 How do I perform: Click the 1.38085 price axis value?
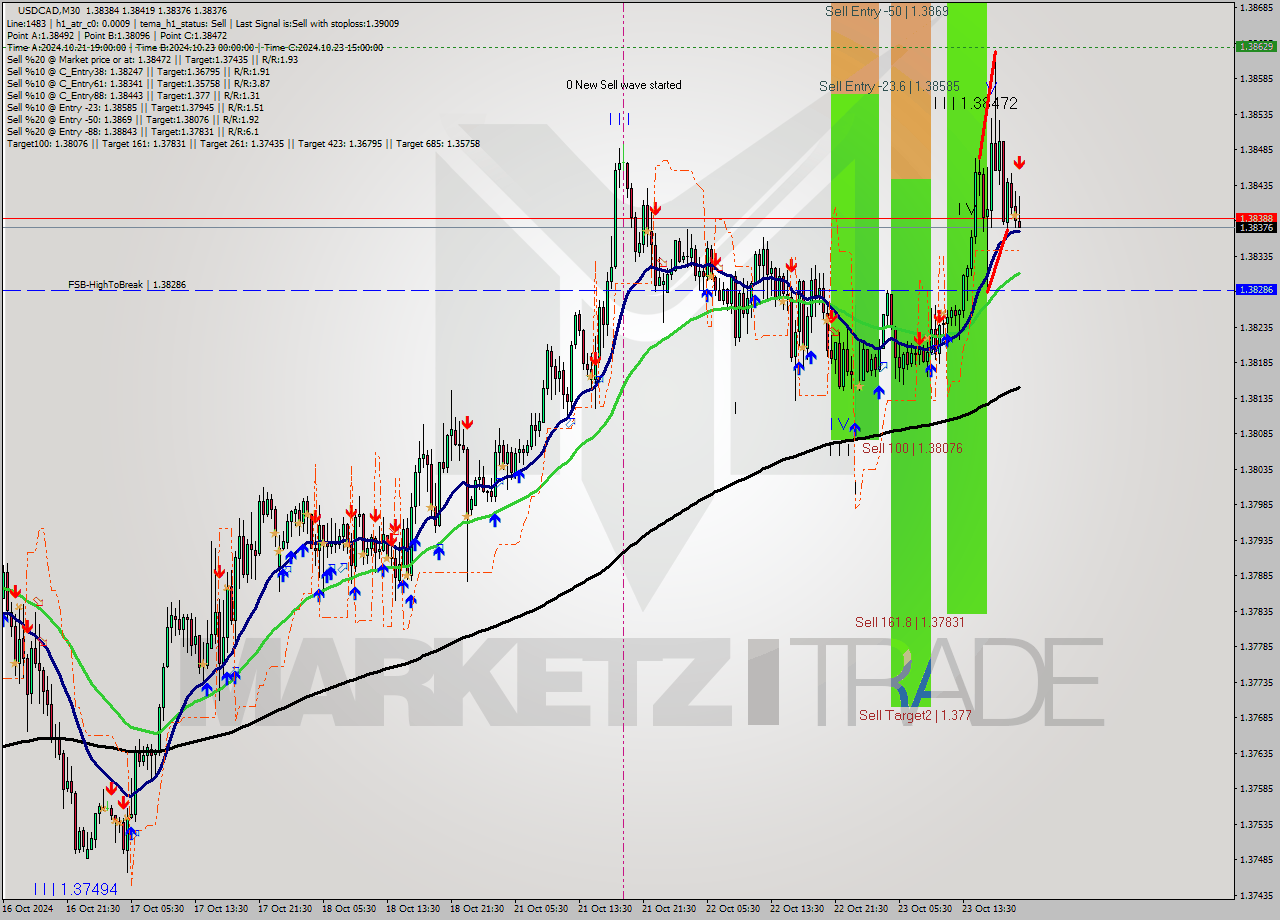coord(1256,433)
